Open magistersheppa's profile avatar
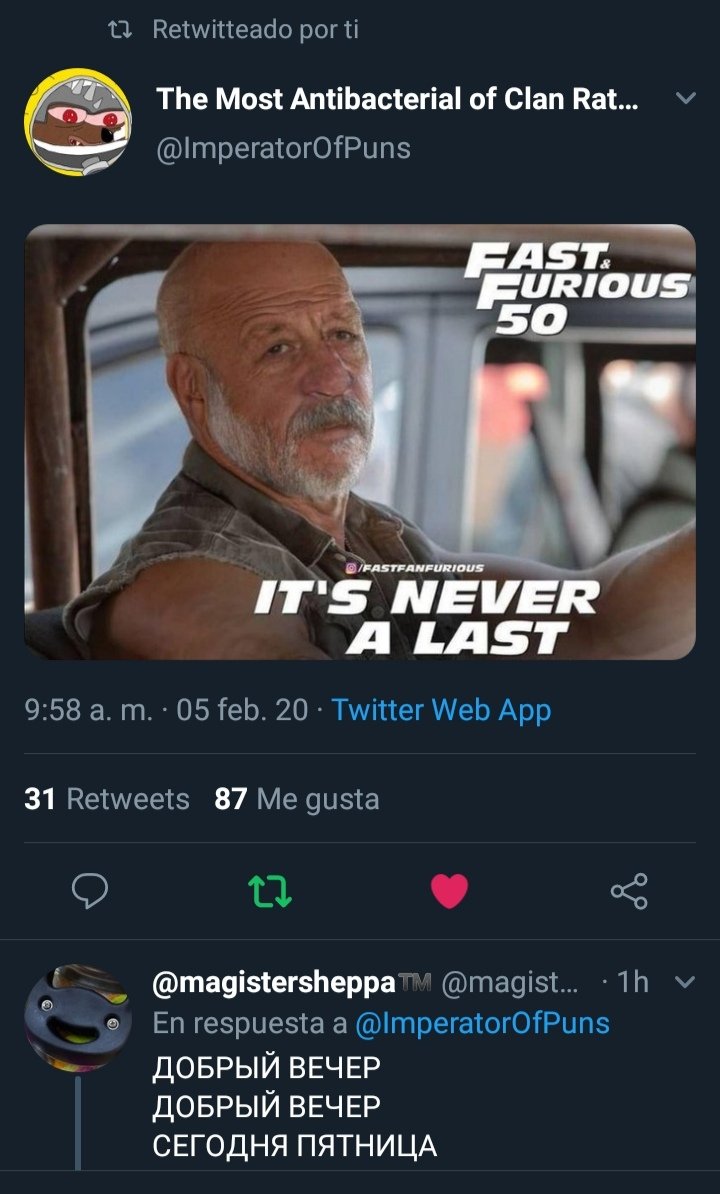The image size is (720, 1194). 78,1018
